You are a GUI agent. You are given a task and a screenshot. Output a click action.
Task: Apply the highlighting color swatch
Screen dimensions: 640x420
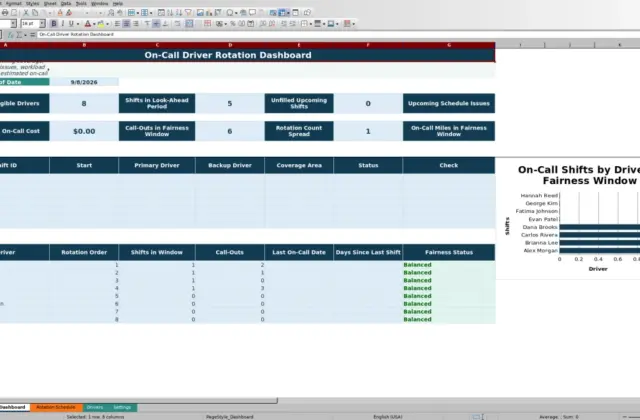[x=100, y=24]
